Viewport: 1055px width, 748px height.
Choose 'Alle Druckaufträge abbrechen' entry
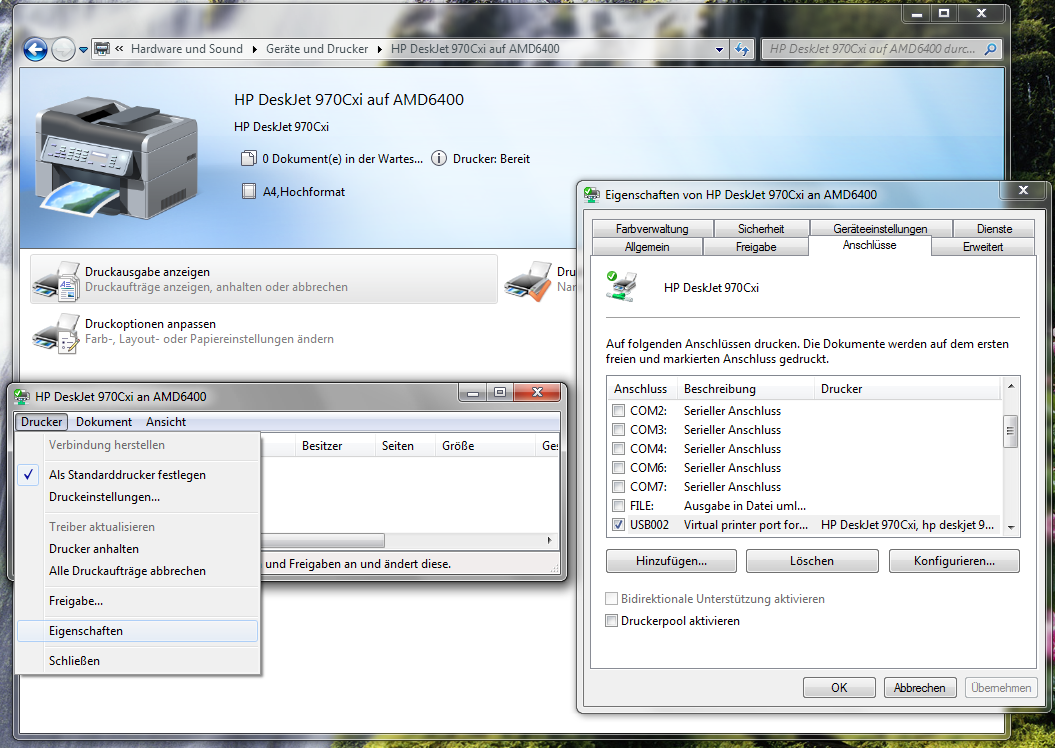click(137, 571)
